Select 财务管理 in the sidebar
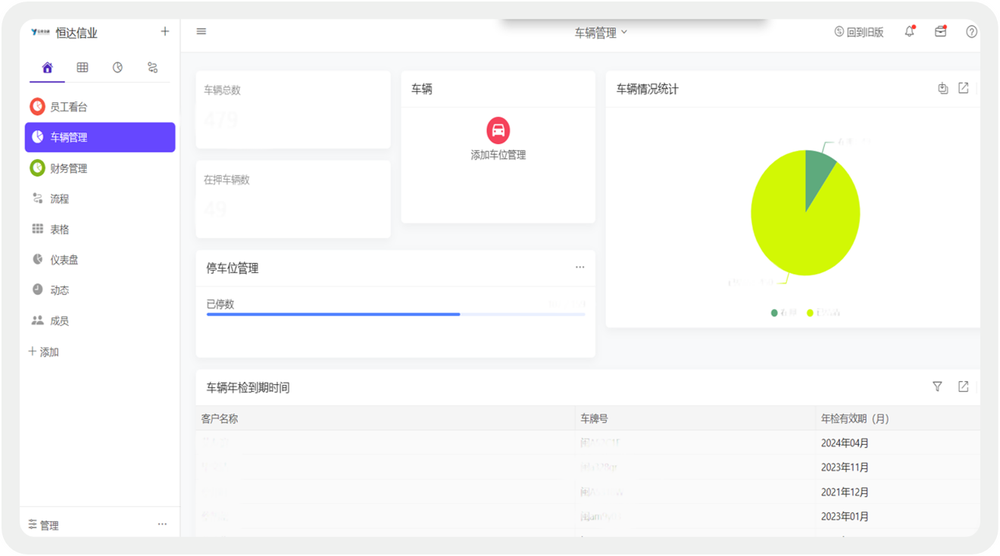The width and height of the screenshot is (1000, 556). point(69,168)
